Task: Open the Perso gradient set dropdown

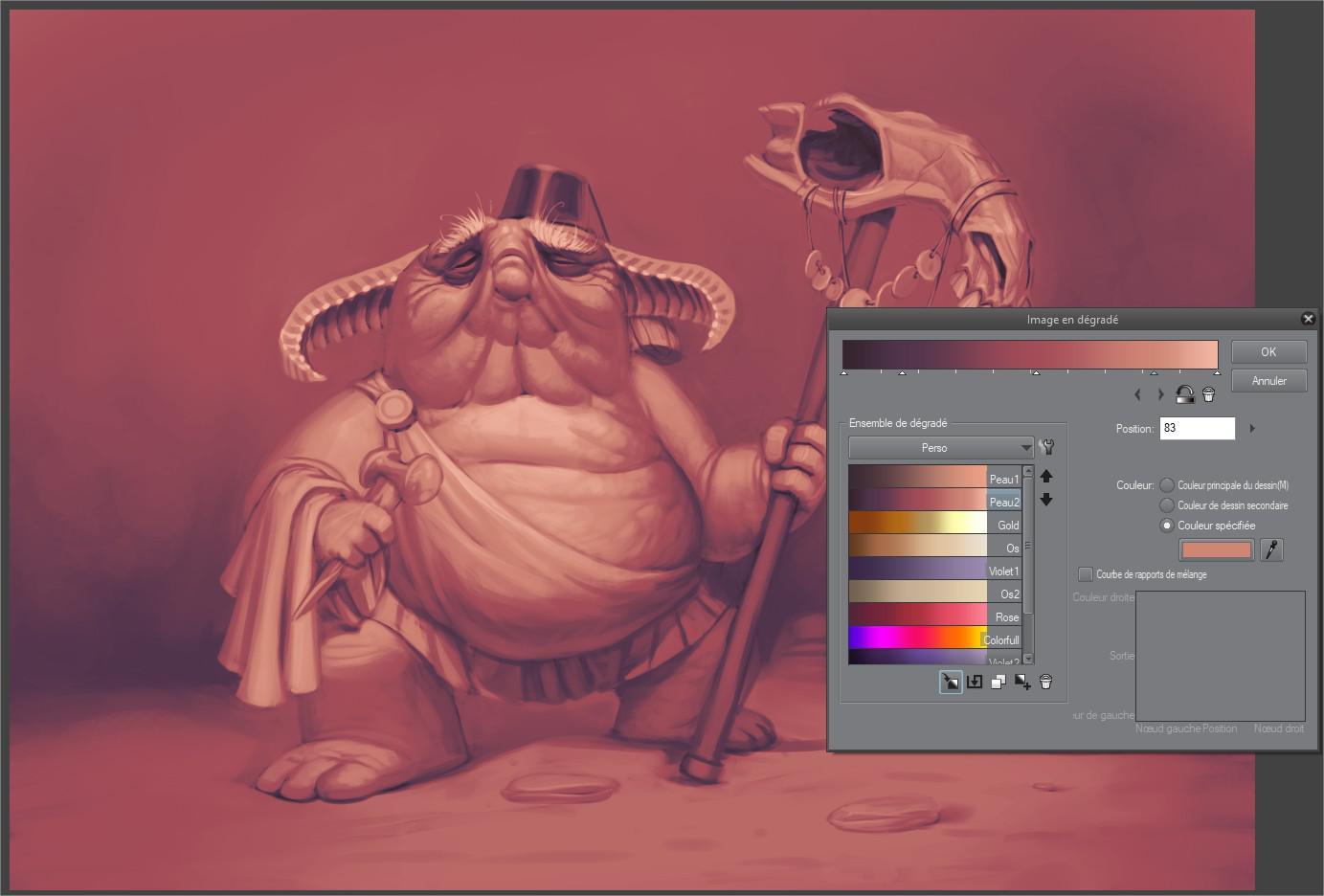Action: [x=941, y=447]
